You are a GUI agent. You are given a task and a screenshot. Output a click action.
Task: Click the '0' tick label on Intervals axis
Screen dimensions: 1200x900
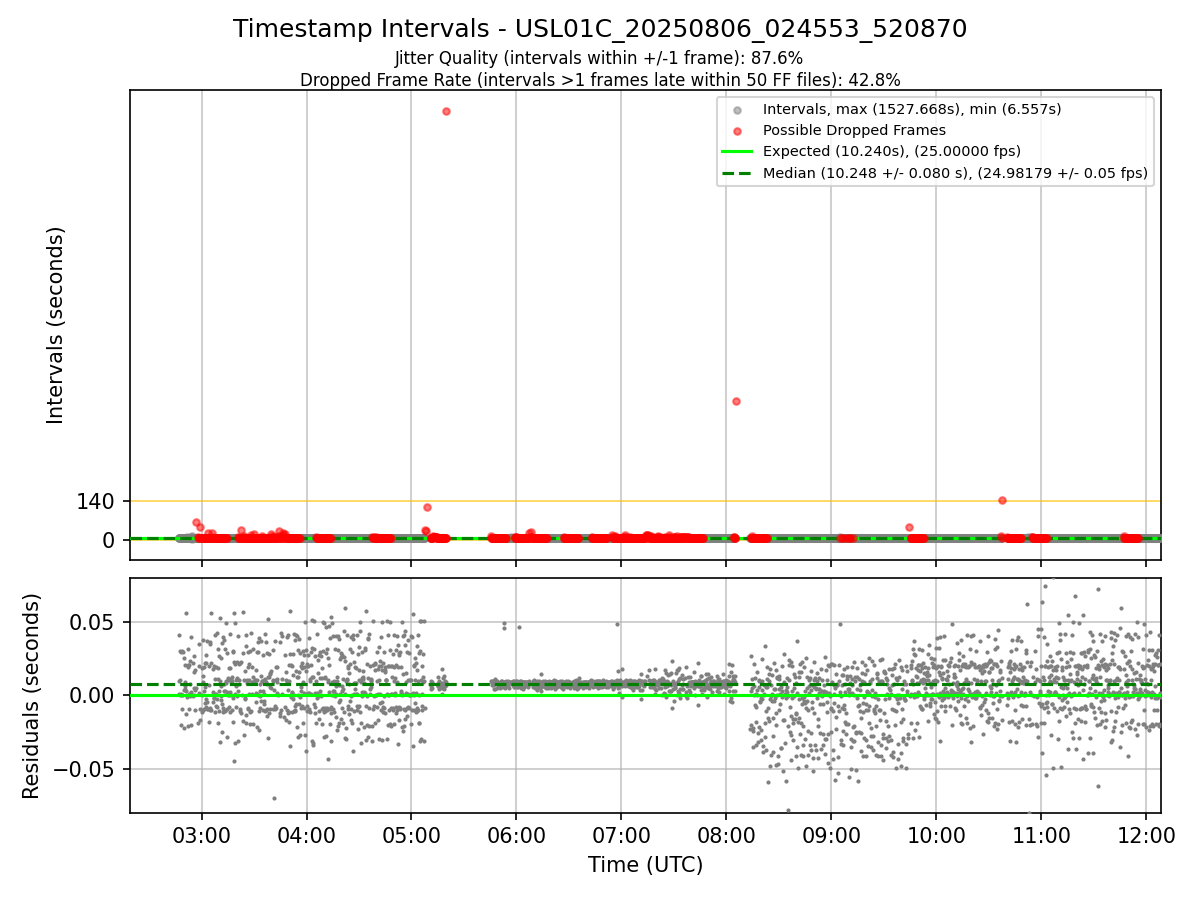tap(110, 540)
